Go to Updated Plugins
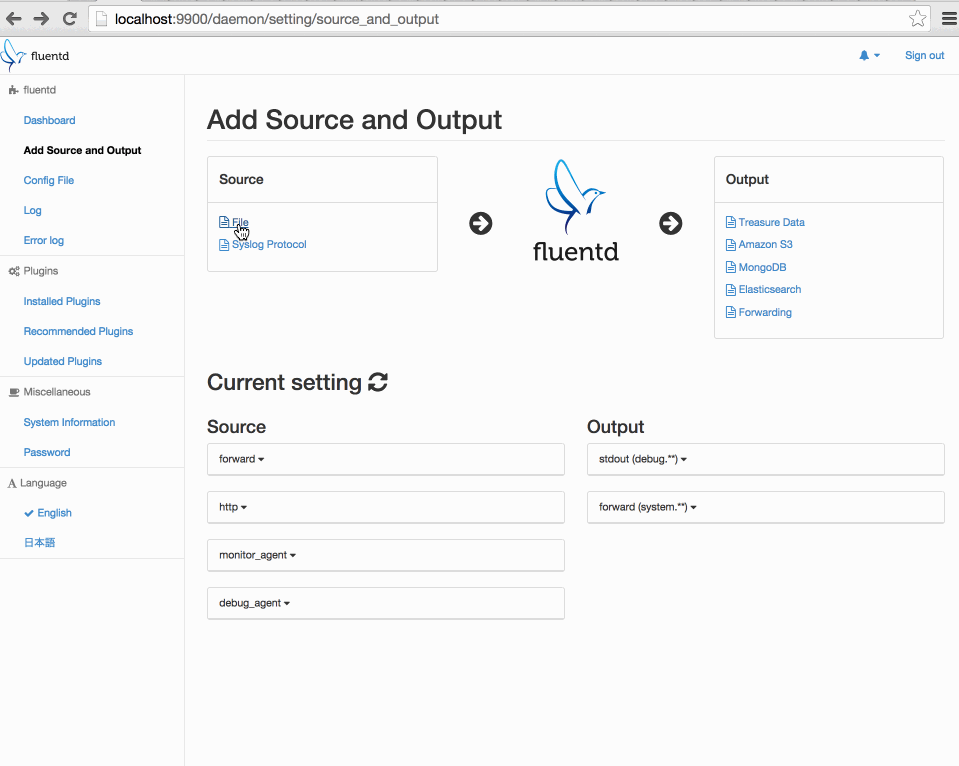The height and width of the screenshot is (766, 959). (62, 361)
